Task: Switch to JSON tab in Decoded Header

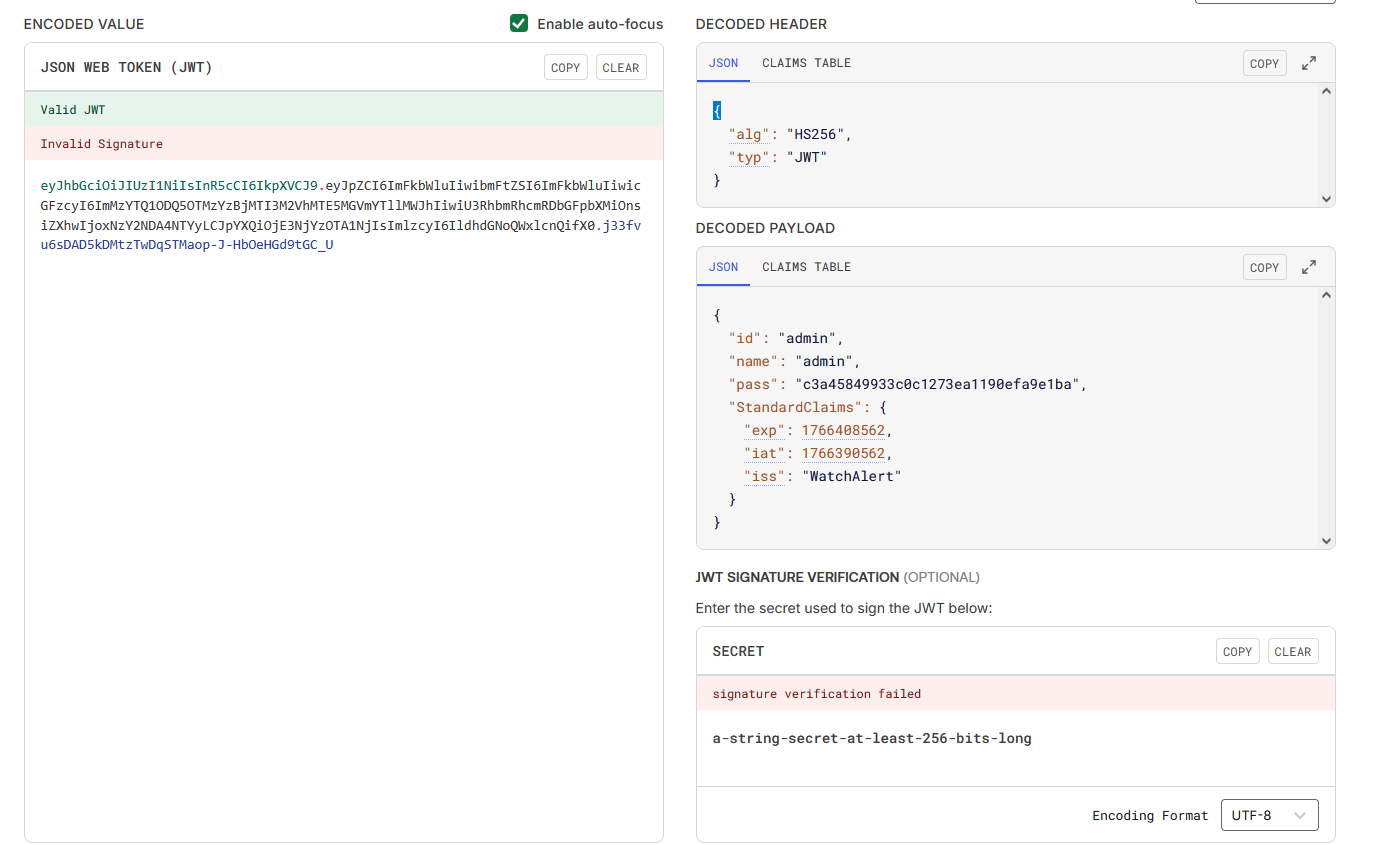Action: point(723,63)
